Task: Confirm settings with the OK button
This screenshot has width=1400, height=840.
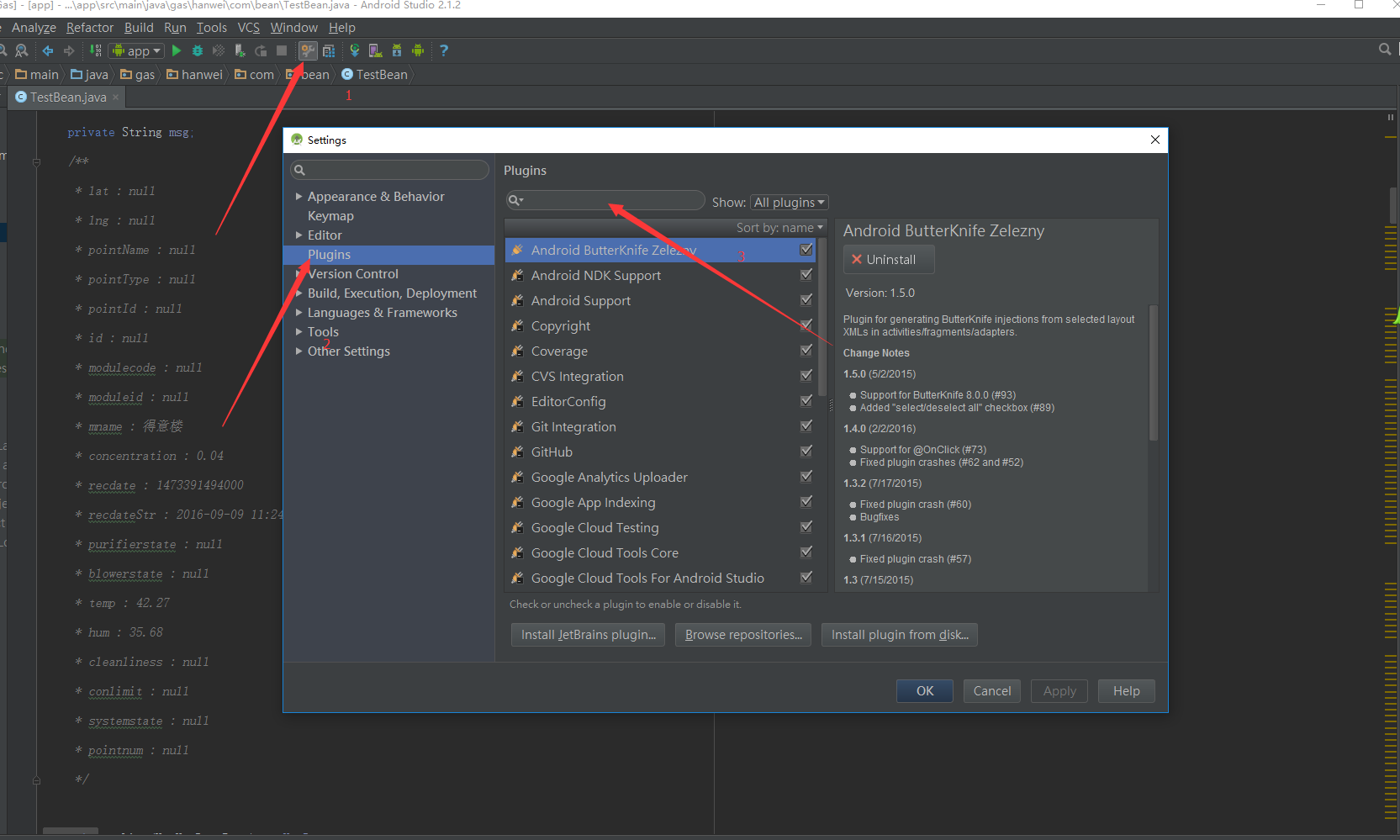Action: click(925, 691)
